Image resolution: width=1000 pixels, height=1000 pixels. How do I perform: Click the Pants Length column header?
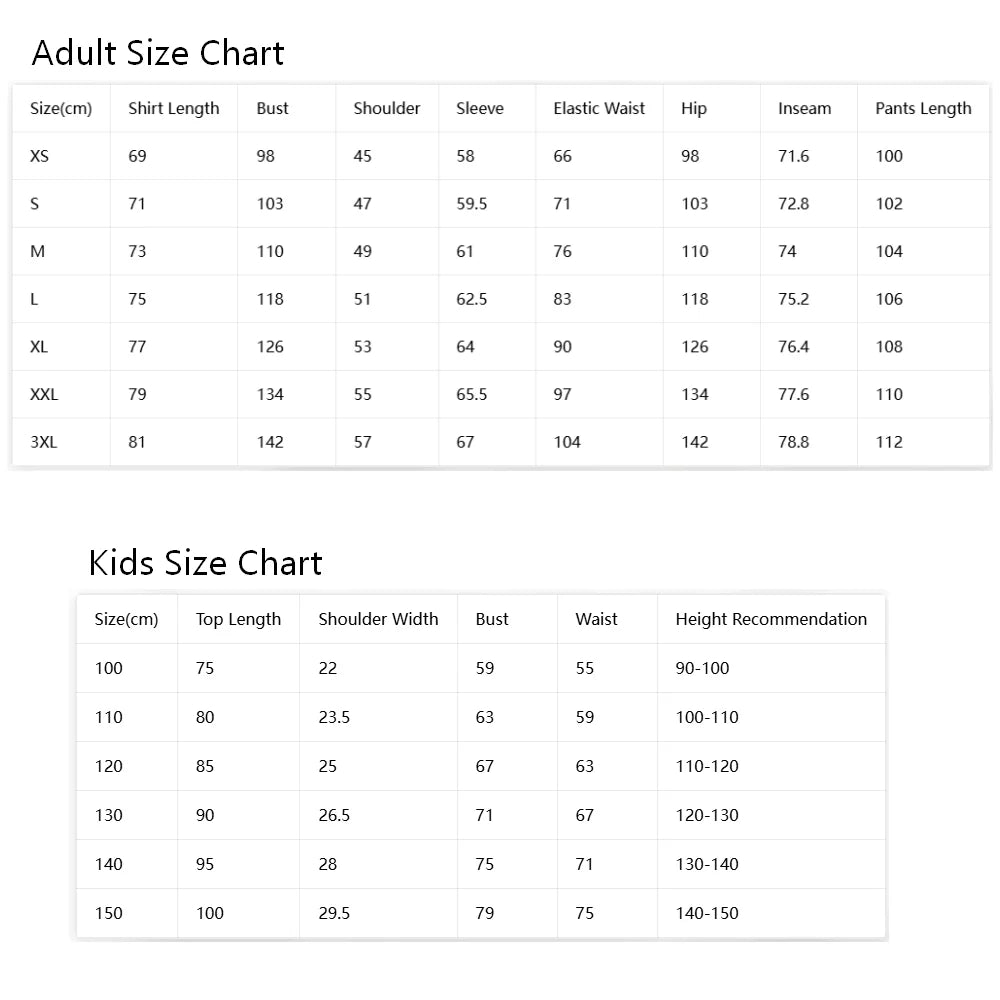pos(923,108)
